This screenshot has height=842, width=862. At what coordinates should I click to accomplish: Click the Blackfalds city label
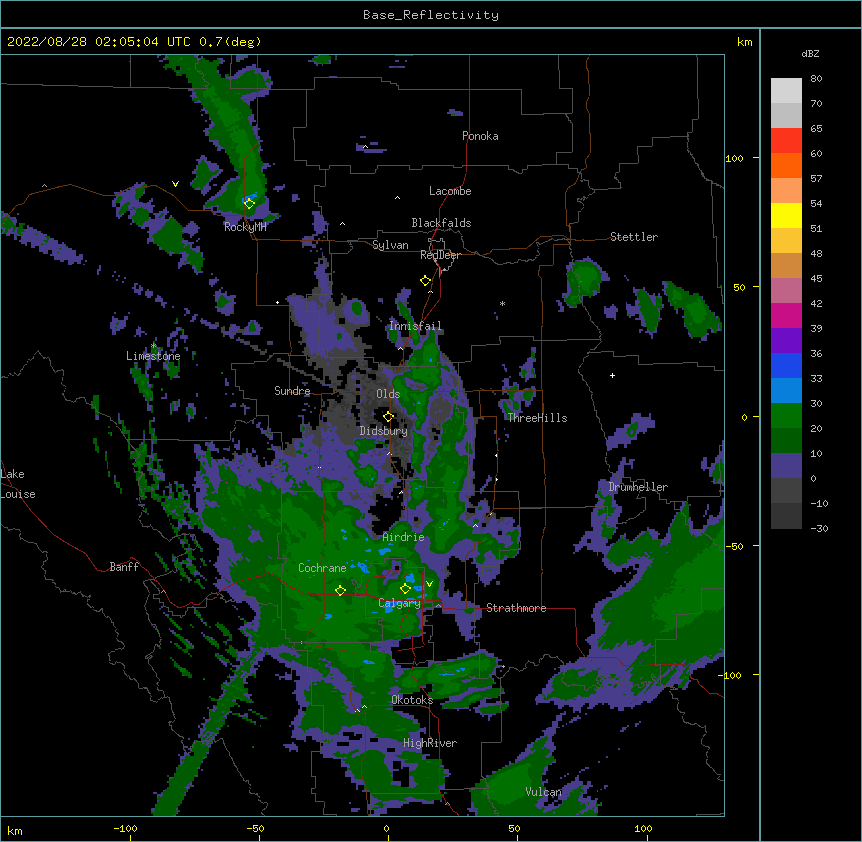click(x=441, y=223)
